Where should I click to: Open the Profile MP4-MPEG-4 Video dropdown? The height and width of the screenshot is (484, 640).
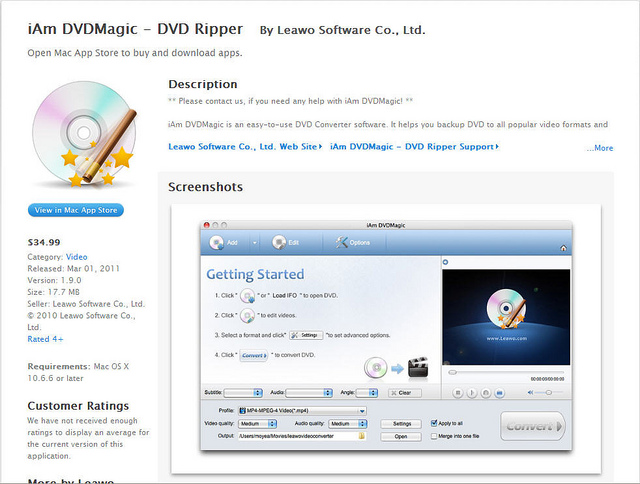(302, 411)
